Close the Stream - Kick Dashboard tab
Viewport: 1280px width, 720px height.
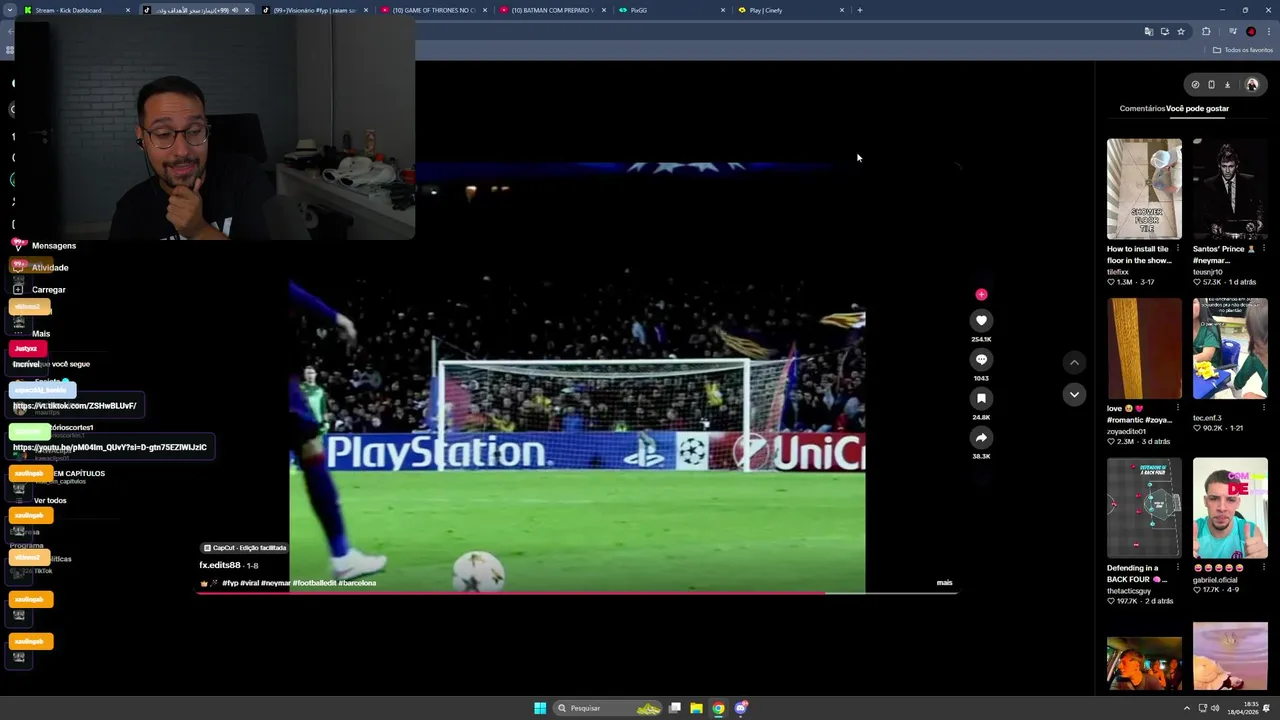pos(128,10)
